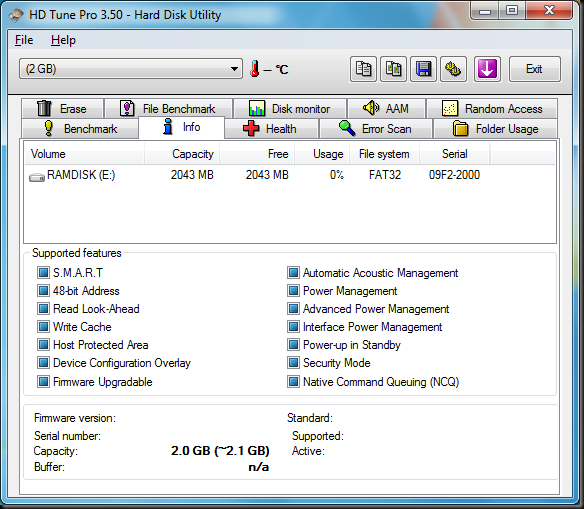Screen dimensions: 584x509
Task: Open the Random Access tab
Action: tap(492, 109)
